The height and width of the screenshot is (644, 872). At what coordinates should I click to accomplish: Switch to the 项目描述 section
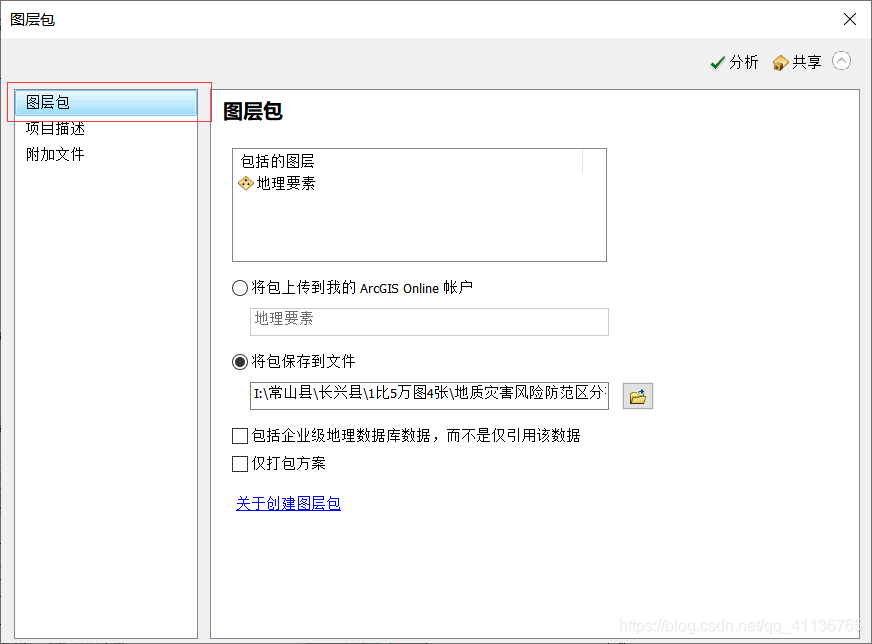55,128
